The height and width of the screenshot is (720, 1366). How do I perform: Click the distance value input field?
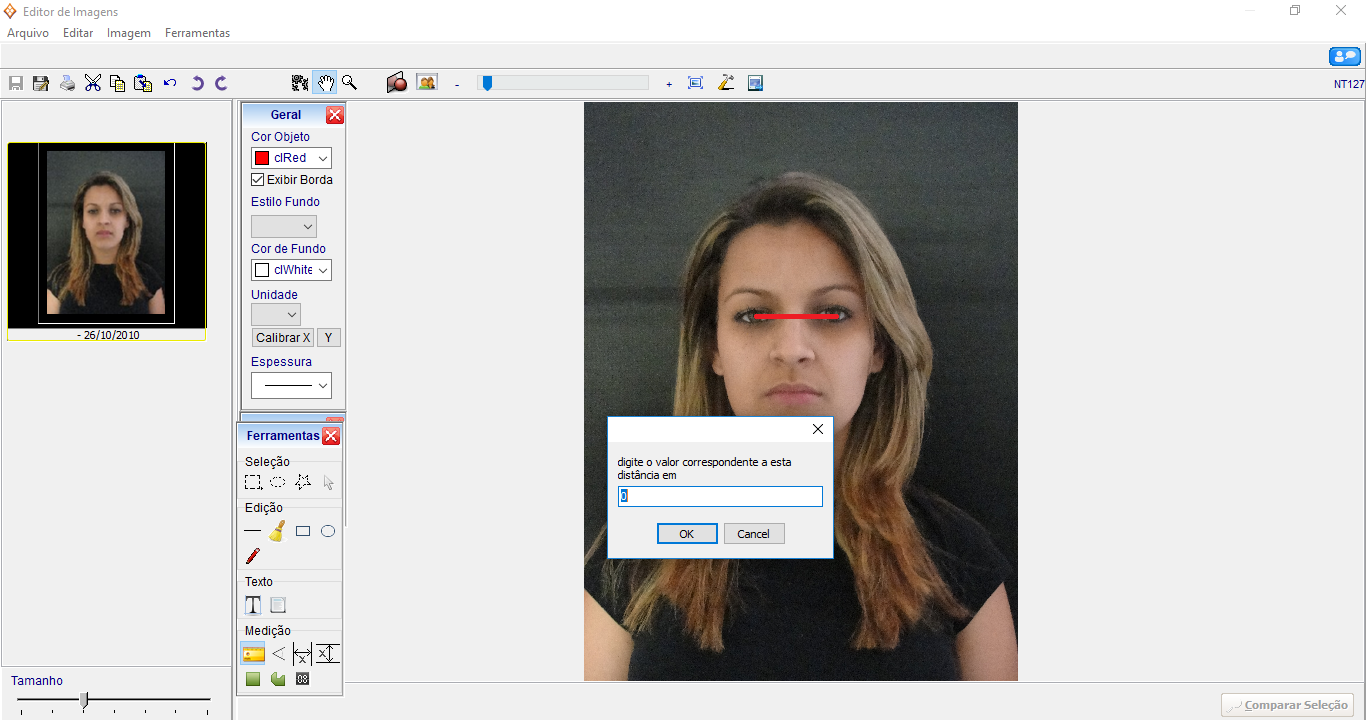click(x=720, y=496)
